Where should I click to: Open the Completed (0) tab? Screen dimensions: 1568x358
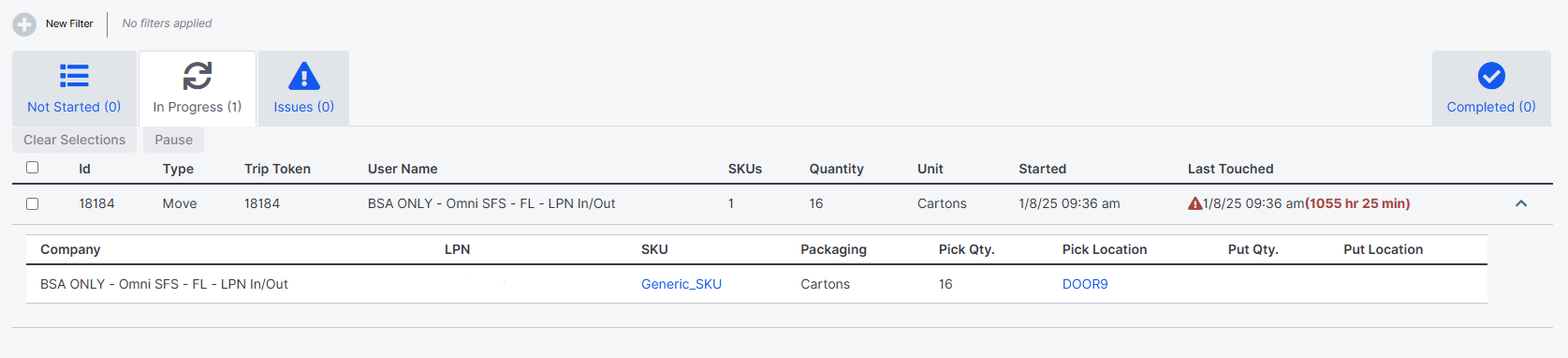[1491, 88]
